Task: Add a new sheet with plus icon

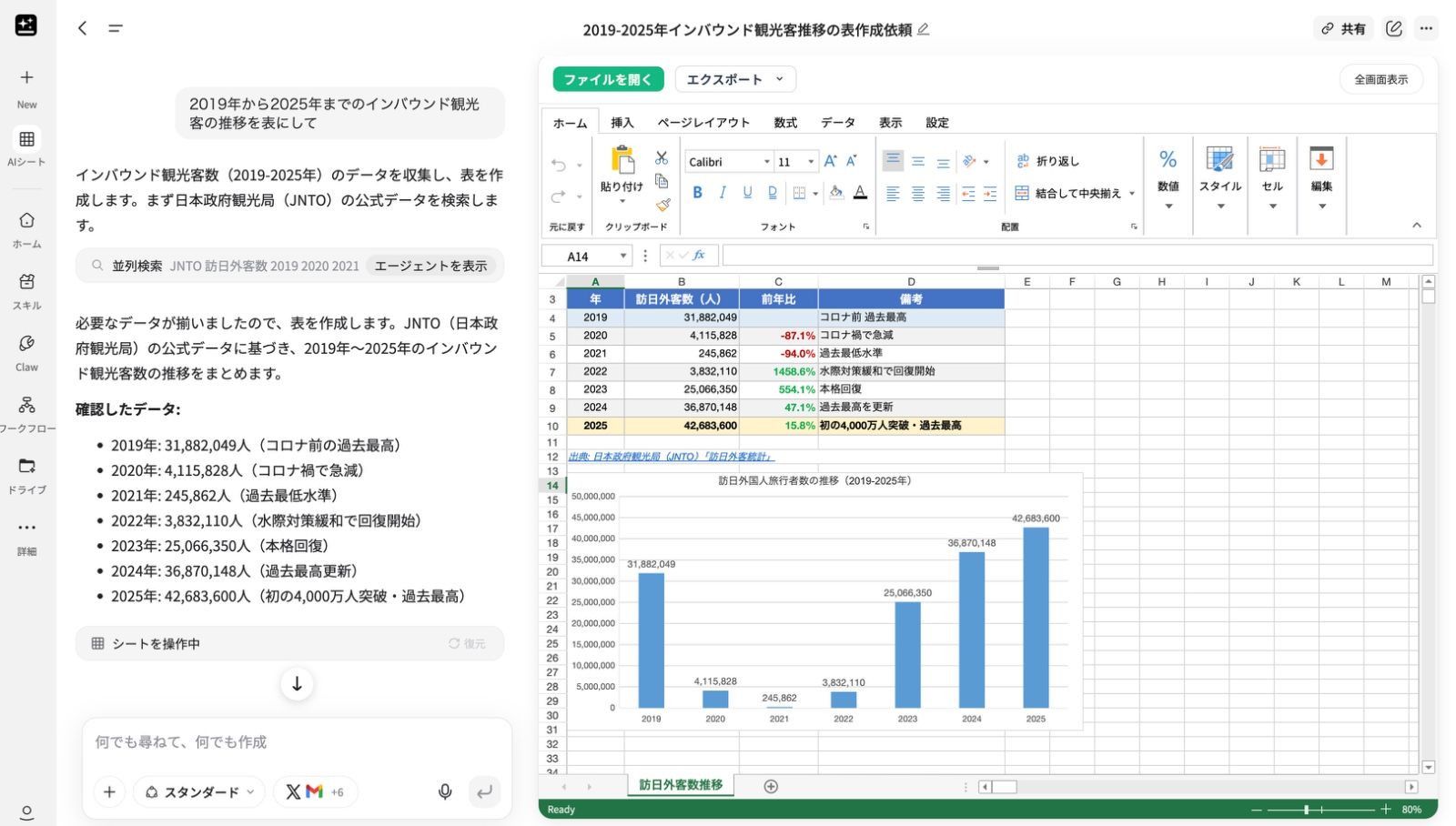Action: 771,786
